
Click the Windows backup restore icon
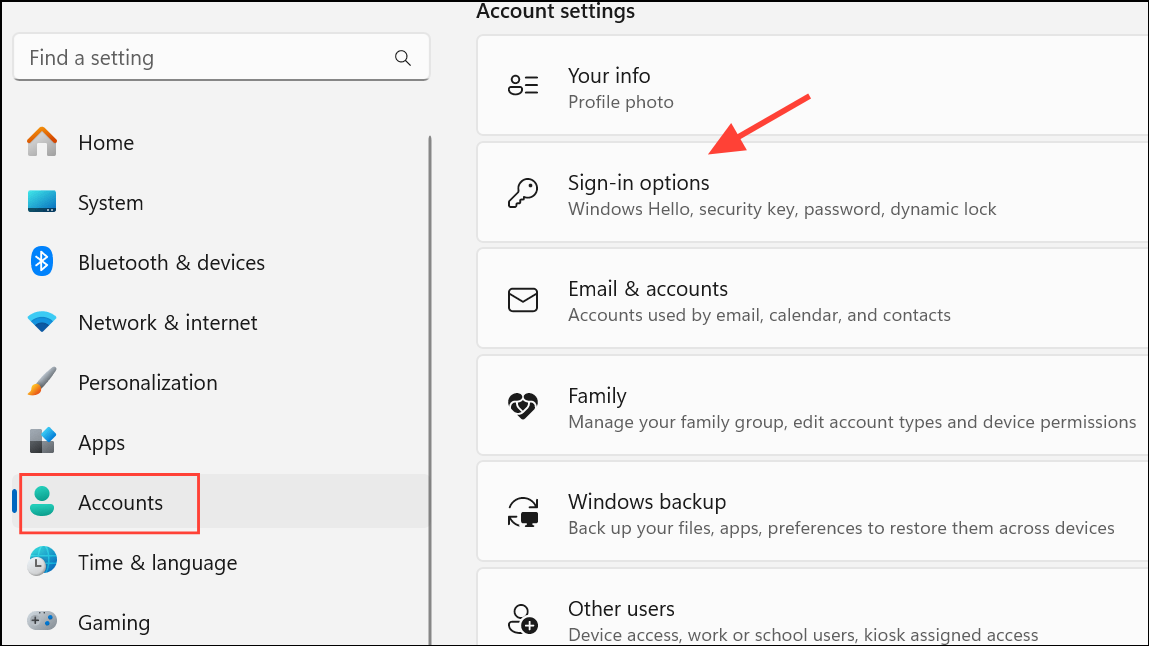tap(523, 512)
